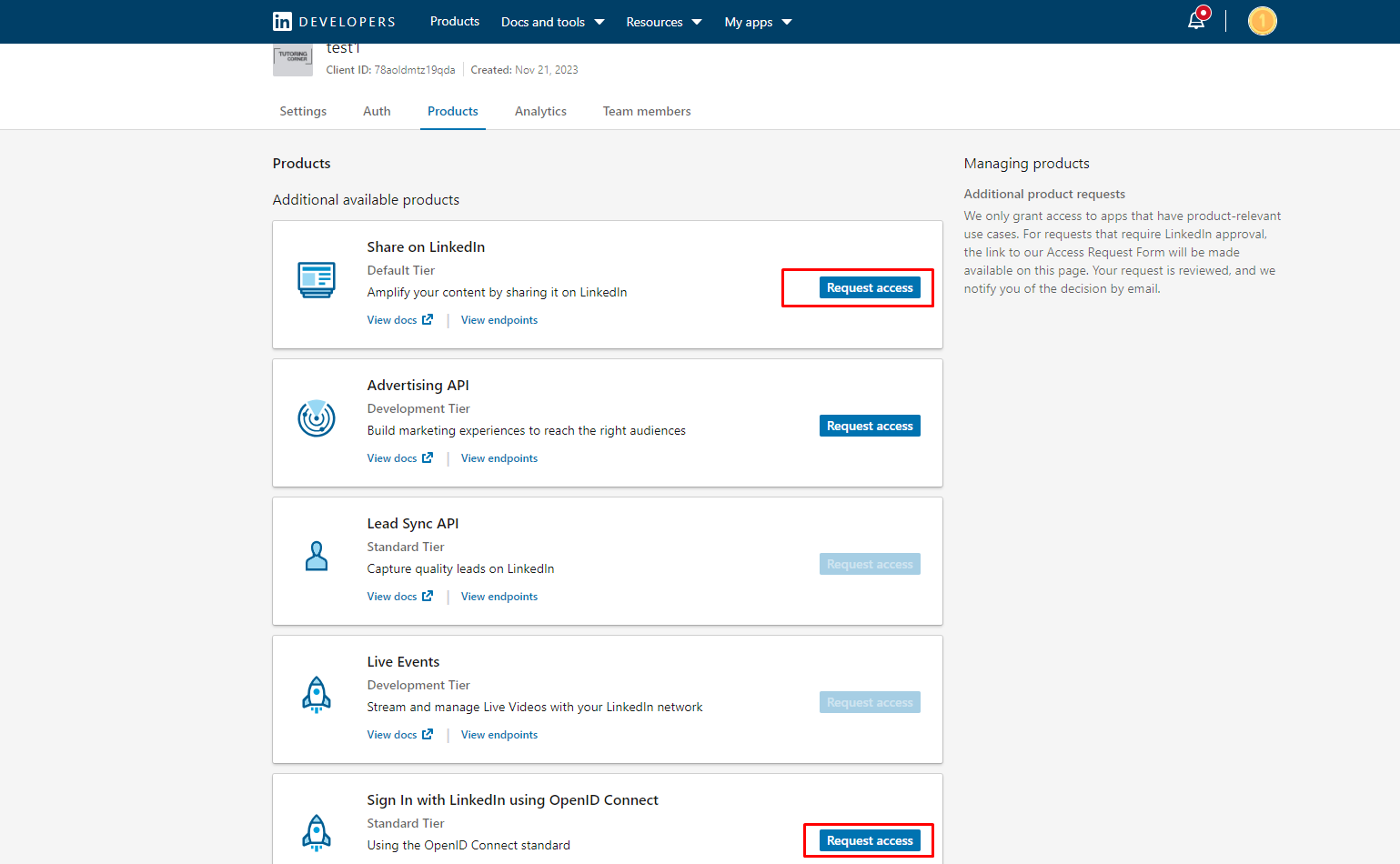This screenshot has height=864, width=1400.
Task: Click the profile avatar in the top bar
Action: pyautogui.click(x=1262, y=20)
